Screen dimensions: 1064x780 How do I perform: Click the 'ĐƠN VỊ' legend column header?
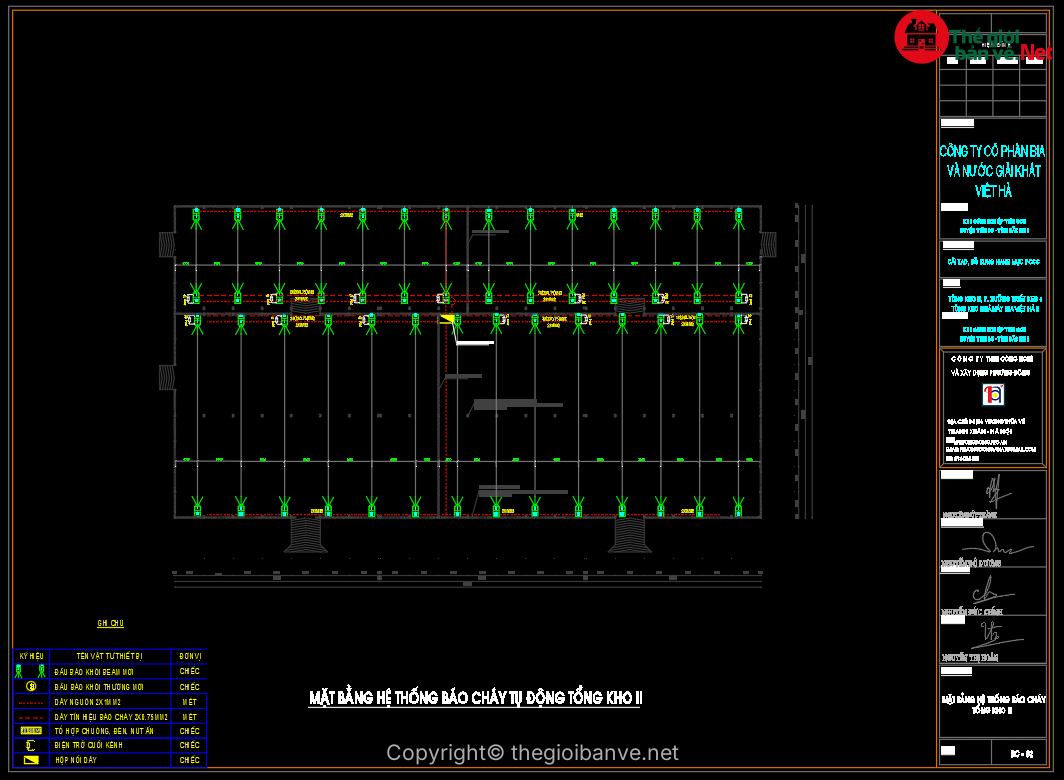(x=189, y=656)
